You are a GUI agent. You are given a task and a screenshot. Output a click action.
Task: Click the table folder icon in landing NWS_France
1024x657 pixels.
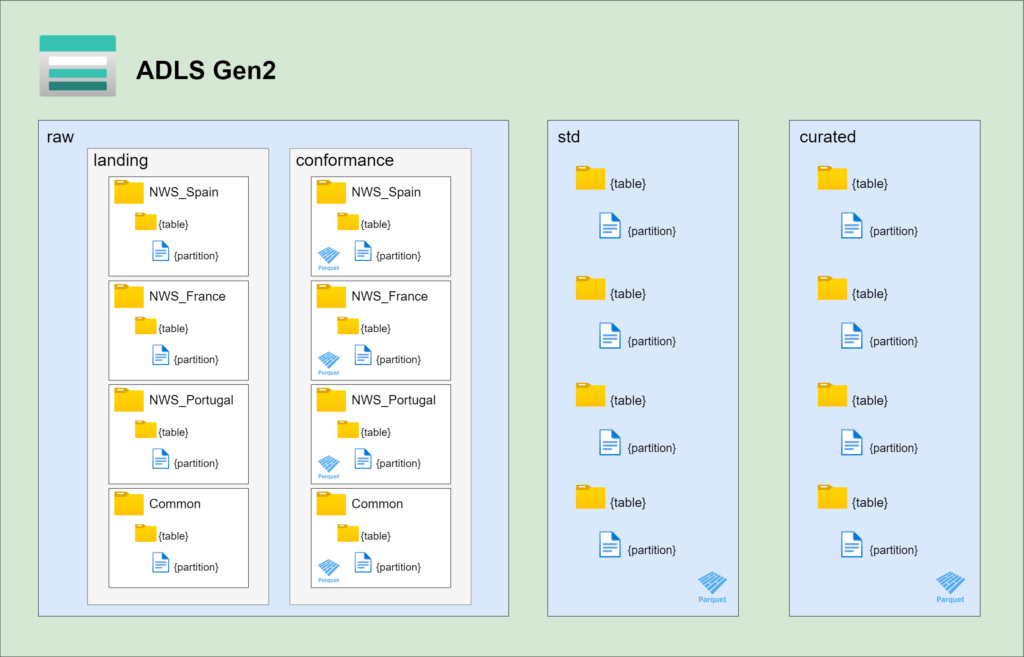(146, 326)
